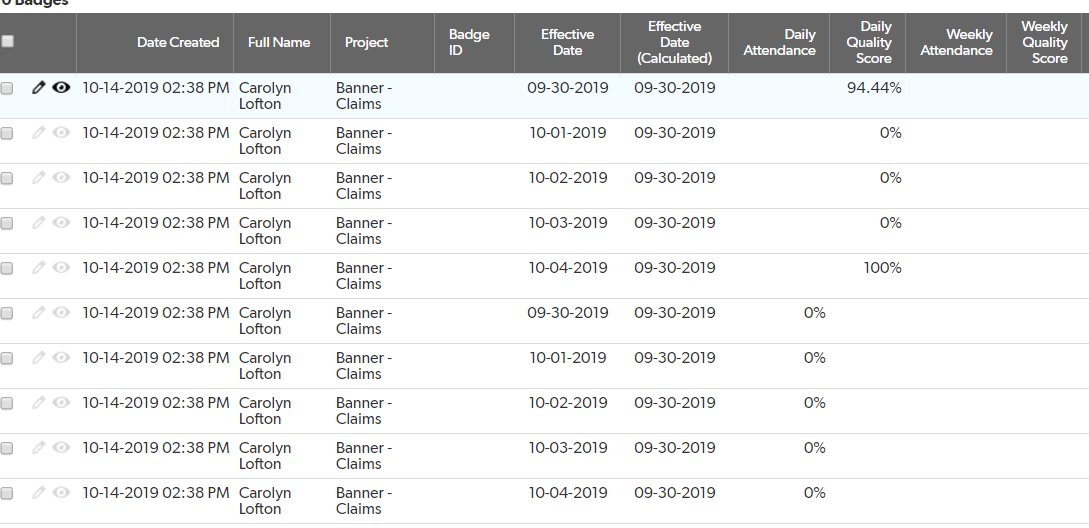This screenshot has width=1089, height=528.
Task: Sort by the Effective Date (Calculated) header
Action: (674, 42)
